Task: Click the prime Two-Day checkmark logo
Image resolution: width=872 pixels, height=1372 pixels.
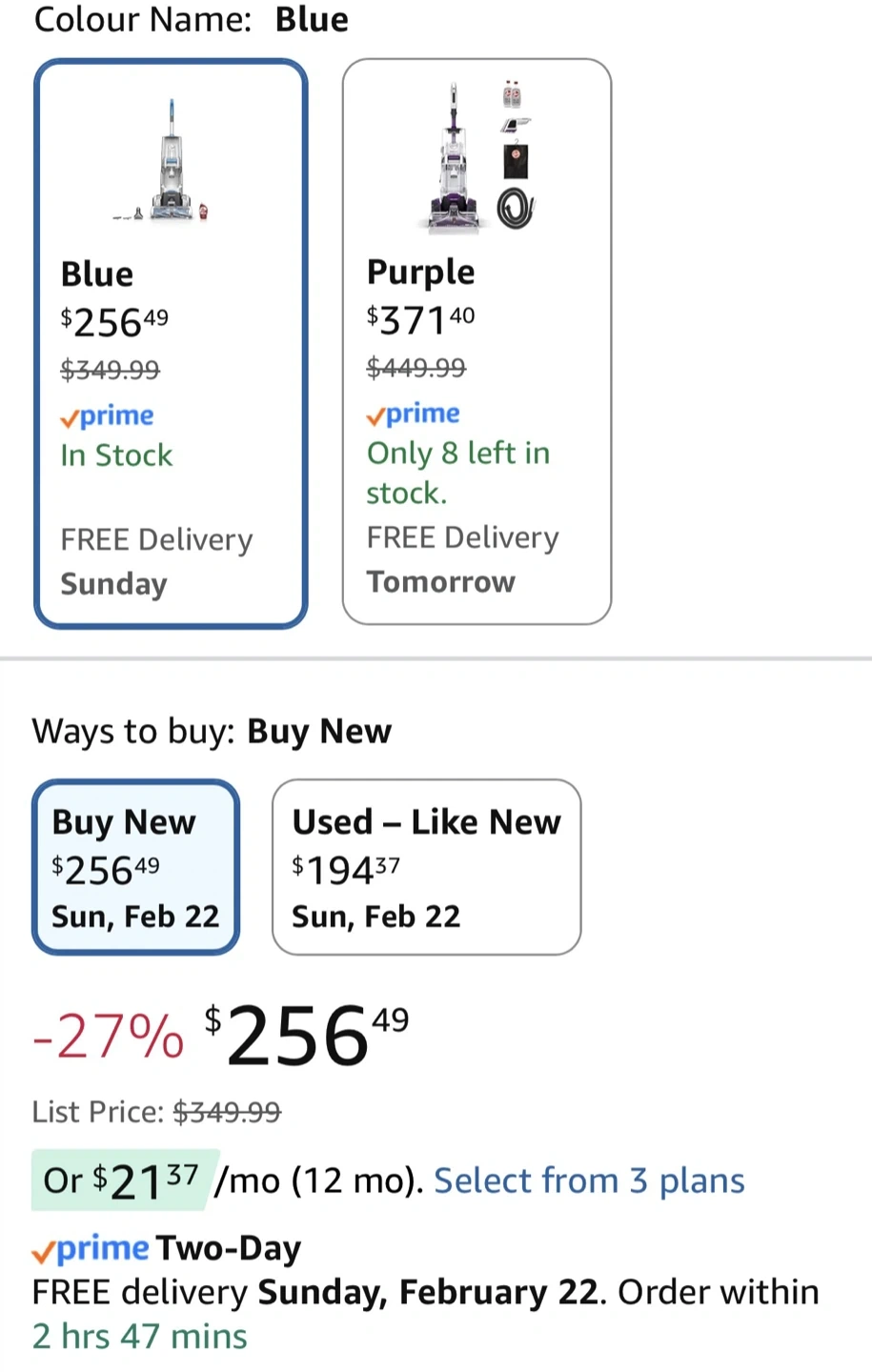Action: click(91, 1248)
